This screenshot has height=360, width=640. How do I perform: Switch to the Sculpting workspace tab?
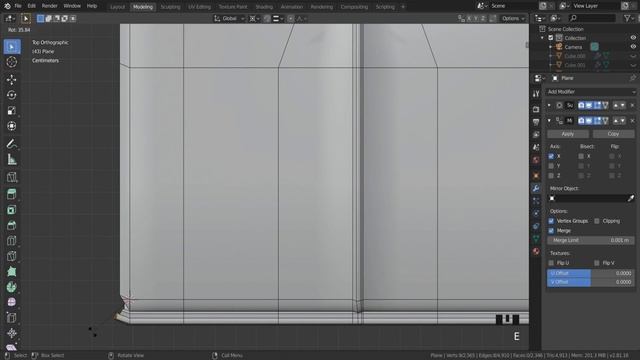[170, 7]
